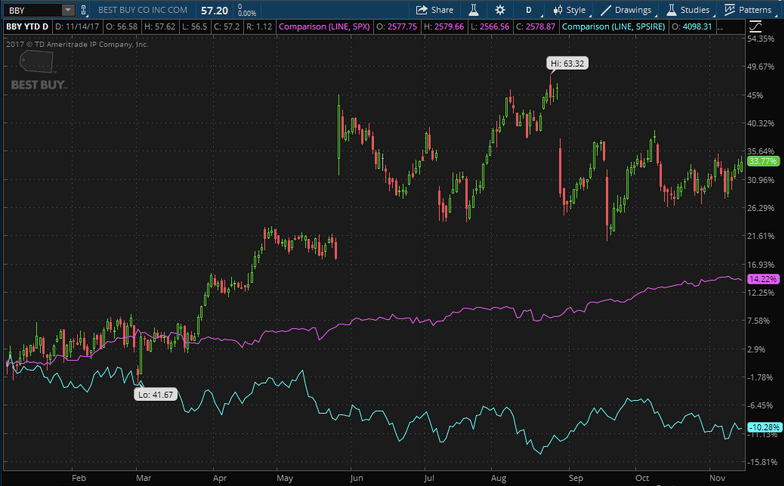Click the SPX H: 2579.66 readout
The image size is (784, 486).
pyautogui.click(x=444, y=26)
